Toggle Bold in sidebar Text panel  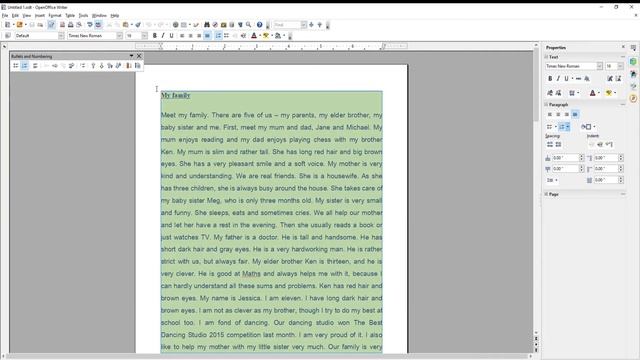pyautogui.click(x=550, y=79)
